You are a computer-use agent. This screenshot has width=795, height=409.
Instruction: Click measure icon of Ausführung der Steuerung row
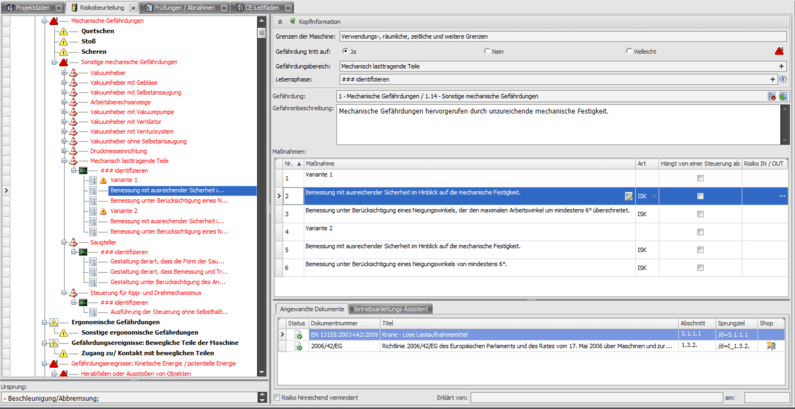93,312
